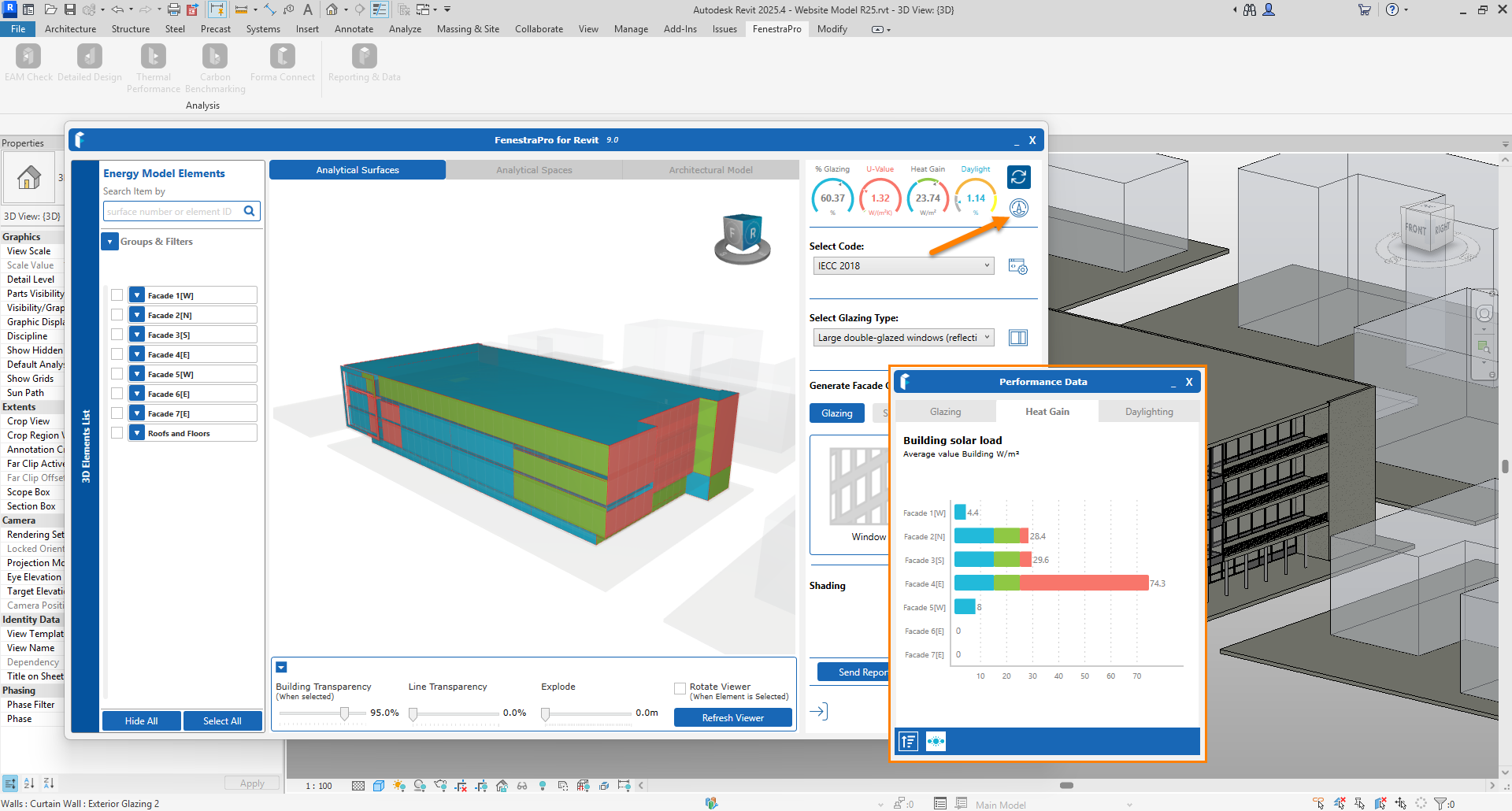The height and width of the screenshot is (811, 1512).
Task: Click the search magnifier in Energy Model Elements
Action: 250,211
